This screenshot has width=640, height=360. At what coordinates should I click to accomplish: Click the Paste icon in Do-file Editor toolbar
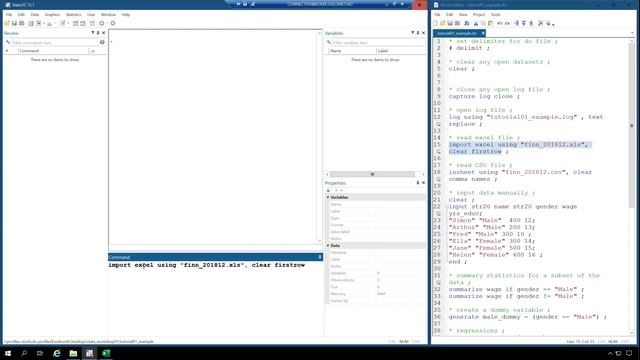pyautogui.click(x=491, y=23)
